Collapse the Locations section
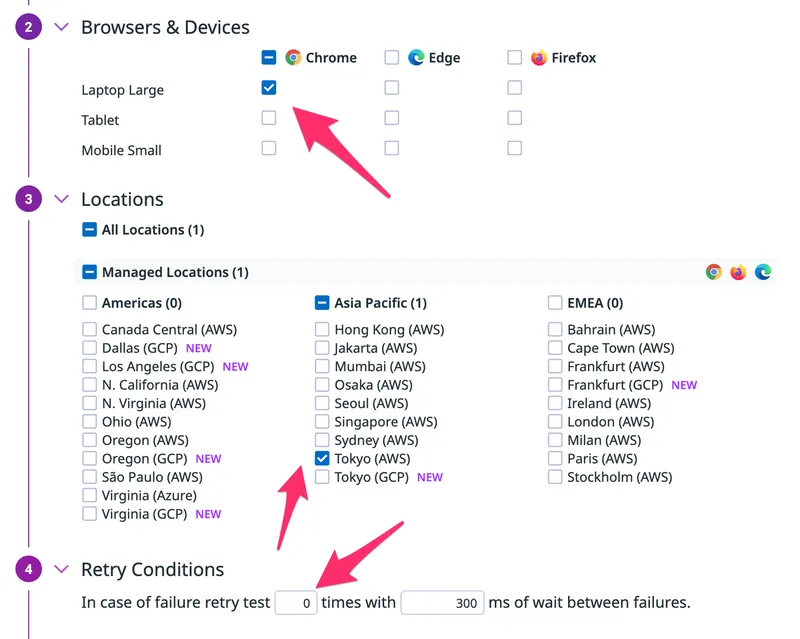Screen dimensions: 800x639 click(x=62, y=199)
